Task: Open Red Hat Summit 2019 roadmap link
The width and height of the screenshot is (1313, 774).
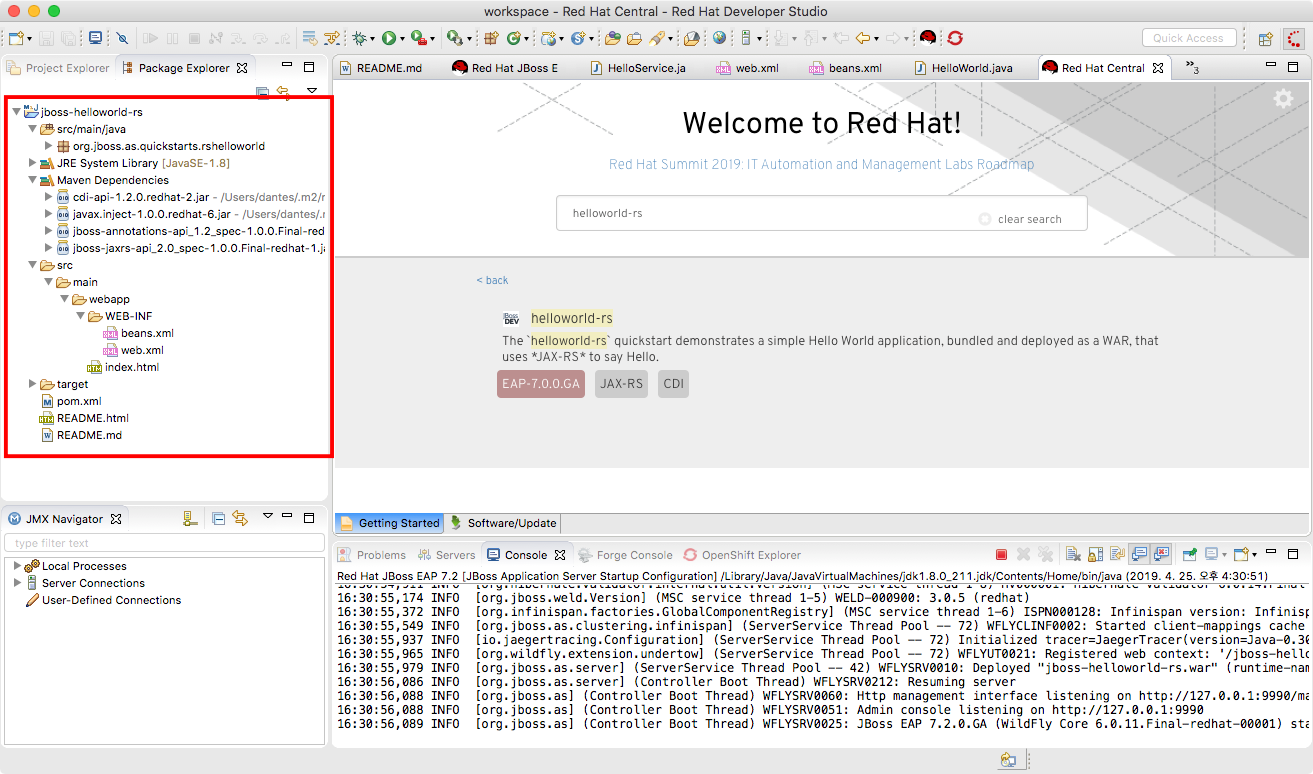Action: pos(821,164)
